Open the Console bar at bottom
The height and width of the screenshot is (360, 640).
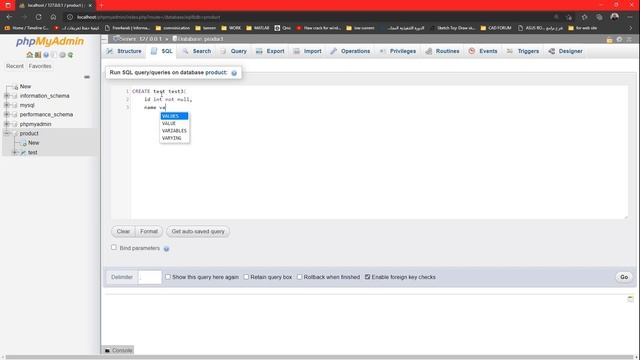point(118,350)
